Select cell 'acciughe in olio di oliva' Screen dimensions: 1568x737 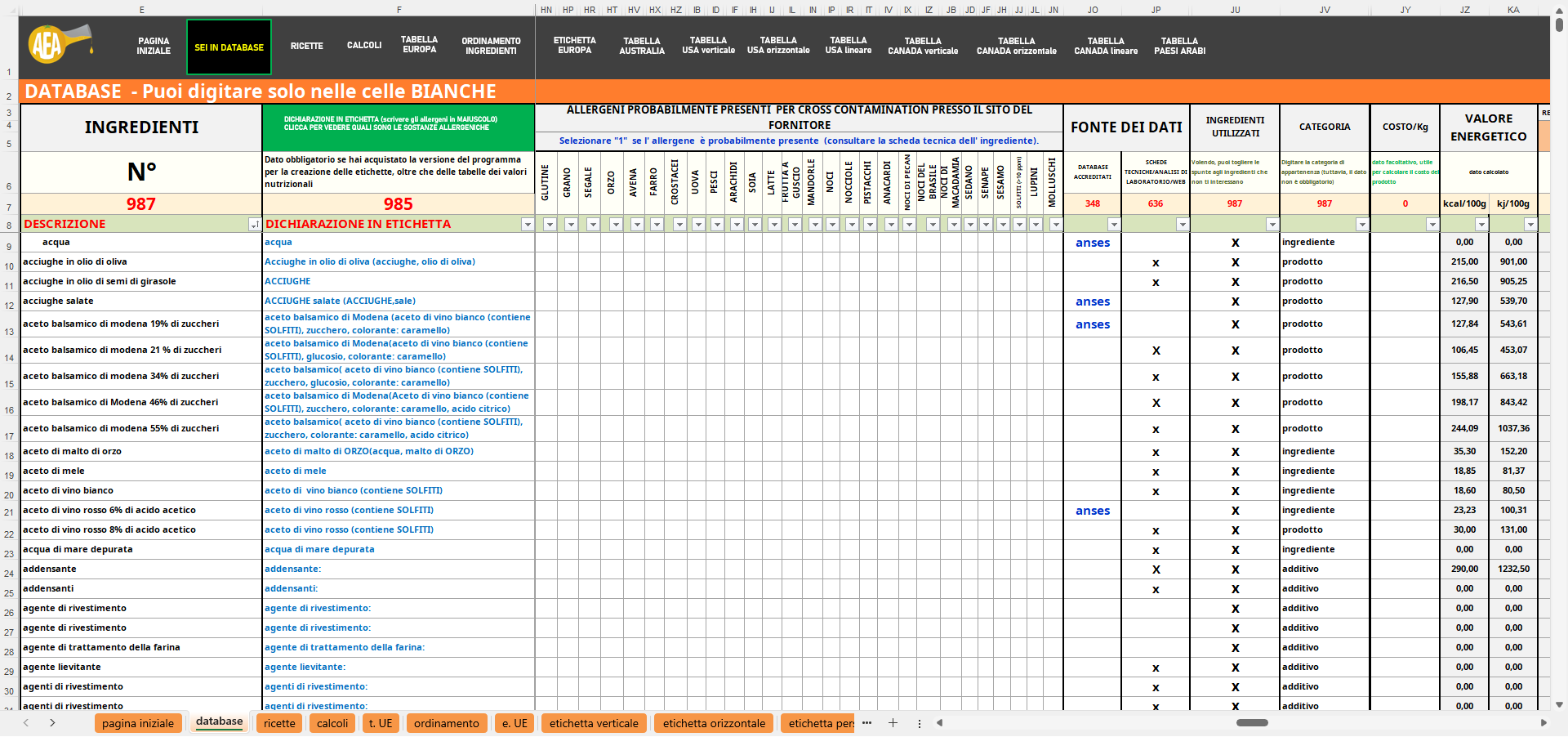[x=140, y=262]
